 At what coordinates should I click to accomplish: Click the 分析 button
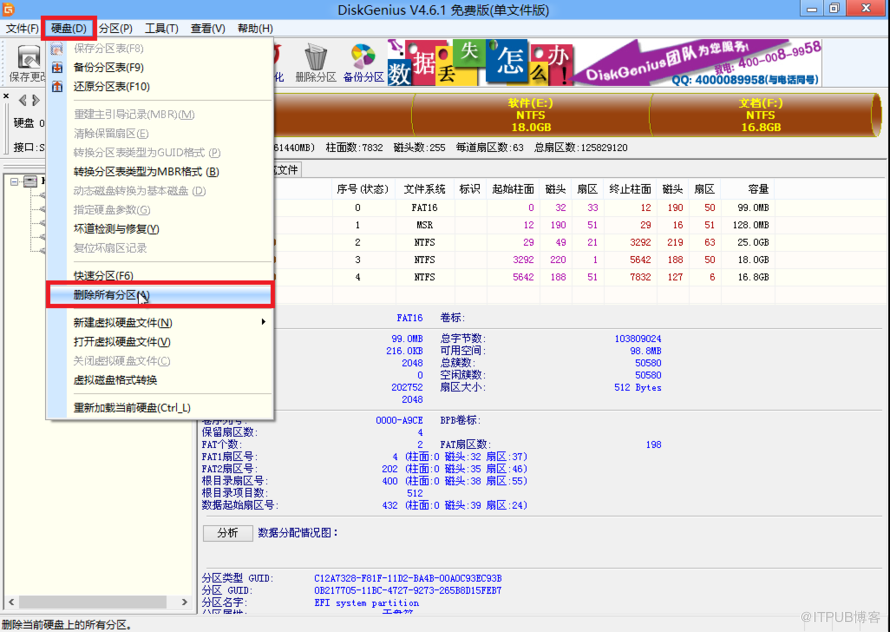(x=227, y=533)
